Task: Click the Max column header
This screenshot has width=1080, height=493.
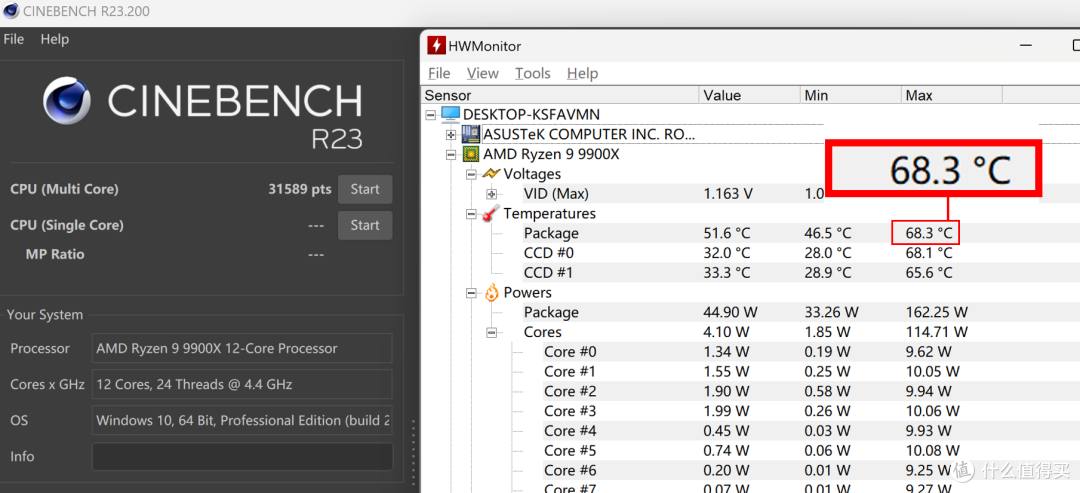Action: tap(952, 95)
